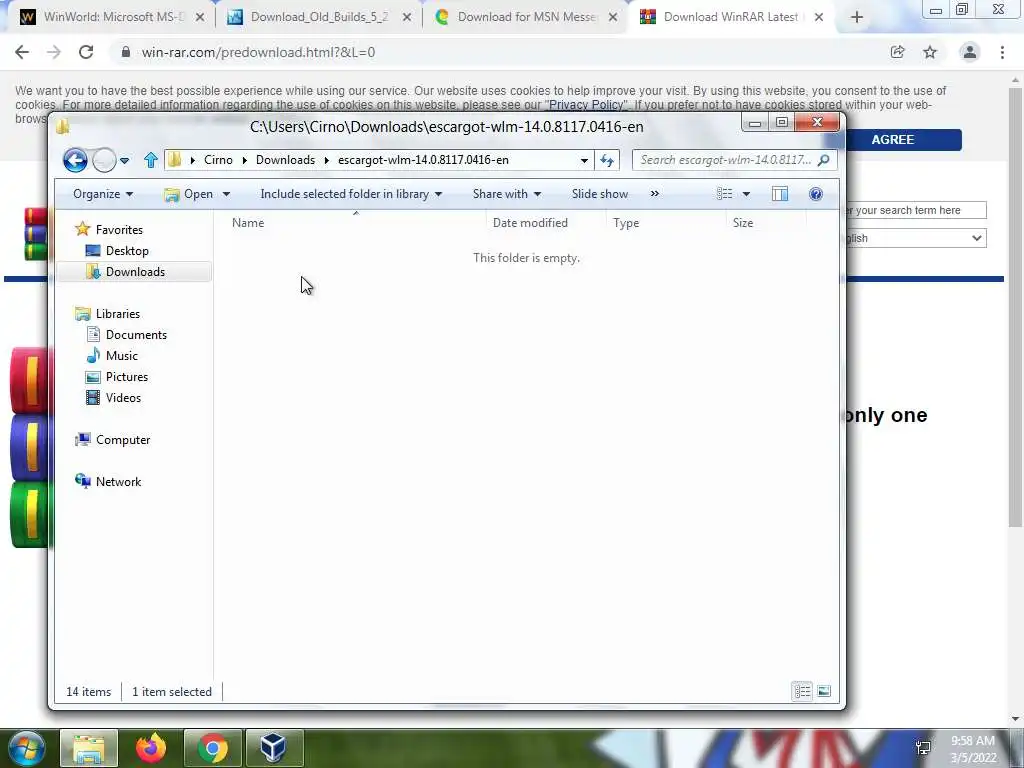
Task: Open Explorer Help
Action: (816, 194)
